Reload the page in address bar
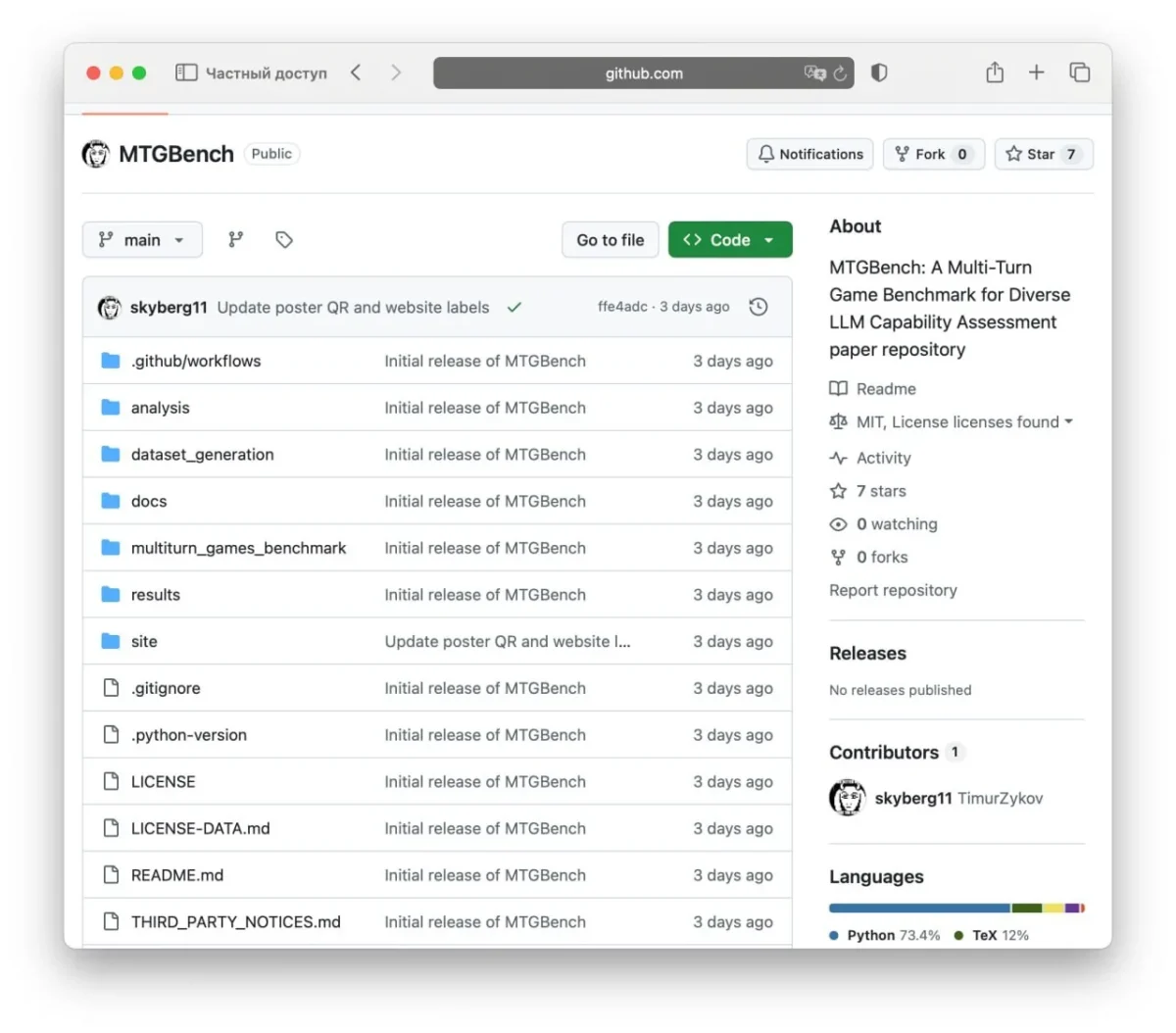The height and width of the screenshot is (1033, 1176). (x=840, y=74)
